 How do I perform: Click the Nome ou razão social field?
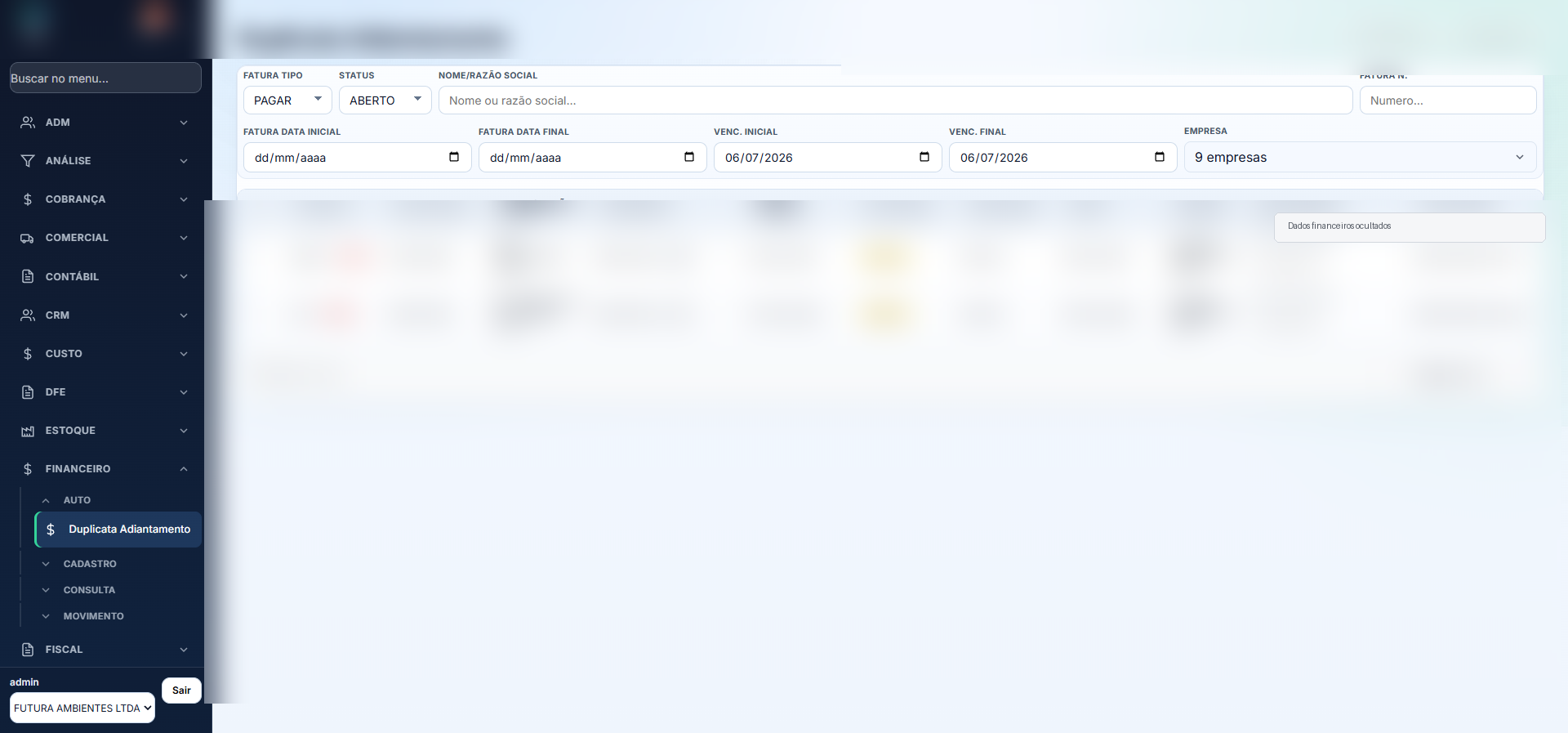tap(895, 101)
